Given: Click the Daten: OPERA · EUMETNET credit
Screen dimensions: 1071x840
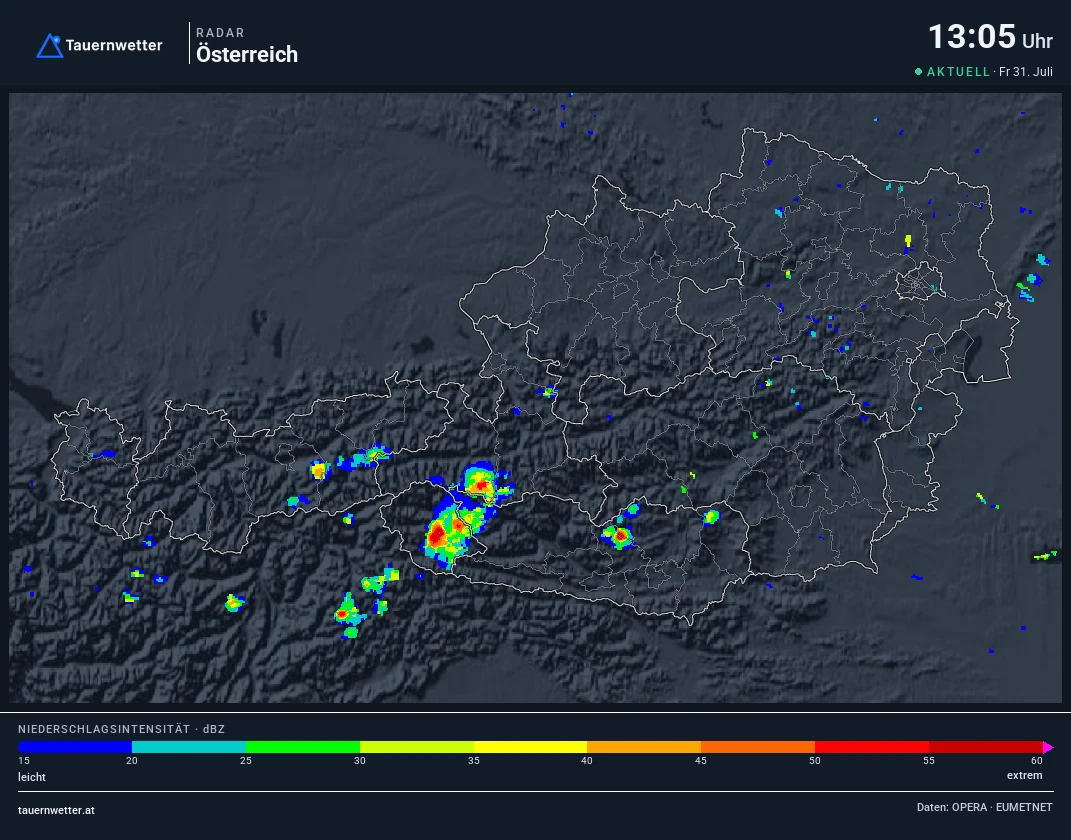Looking at the screenshot, I should tap(984, 807).
